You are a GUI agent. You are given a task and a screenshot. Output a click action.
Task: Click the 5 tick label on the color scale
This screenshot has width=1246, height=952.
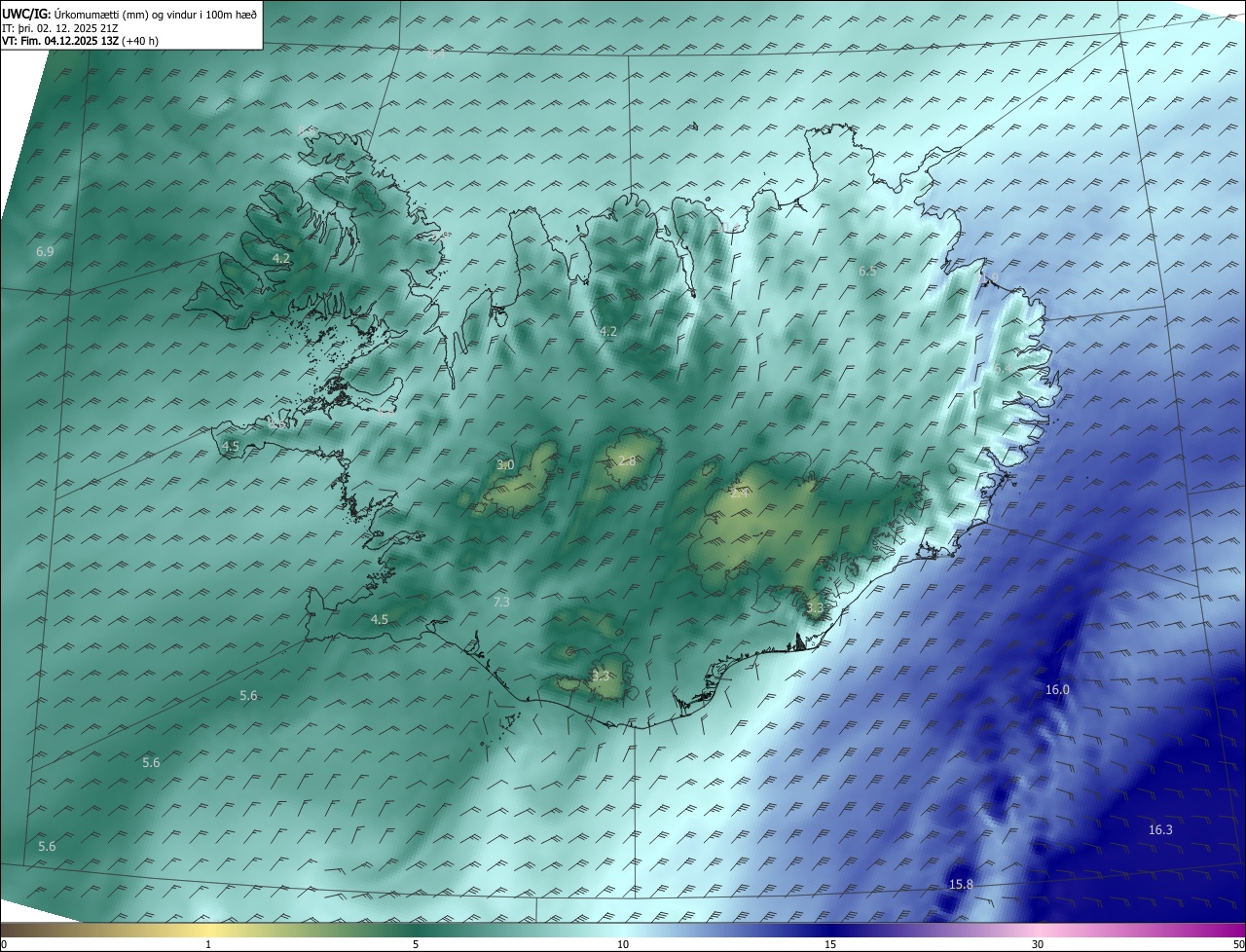tap(416, 944)
